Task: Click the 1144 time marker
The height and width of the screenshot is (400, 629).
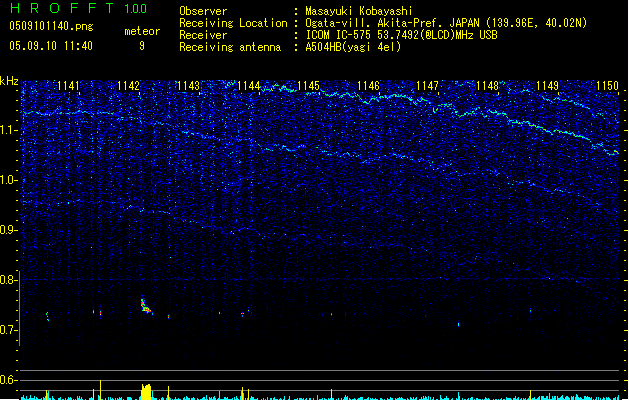Action: point(248,86)
